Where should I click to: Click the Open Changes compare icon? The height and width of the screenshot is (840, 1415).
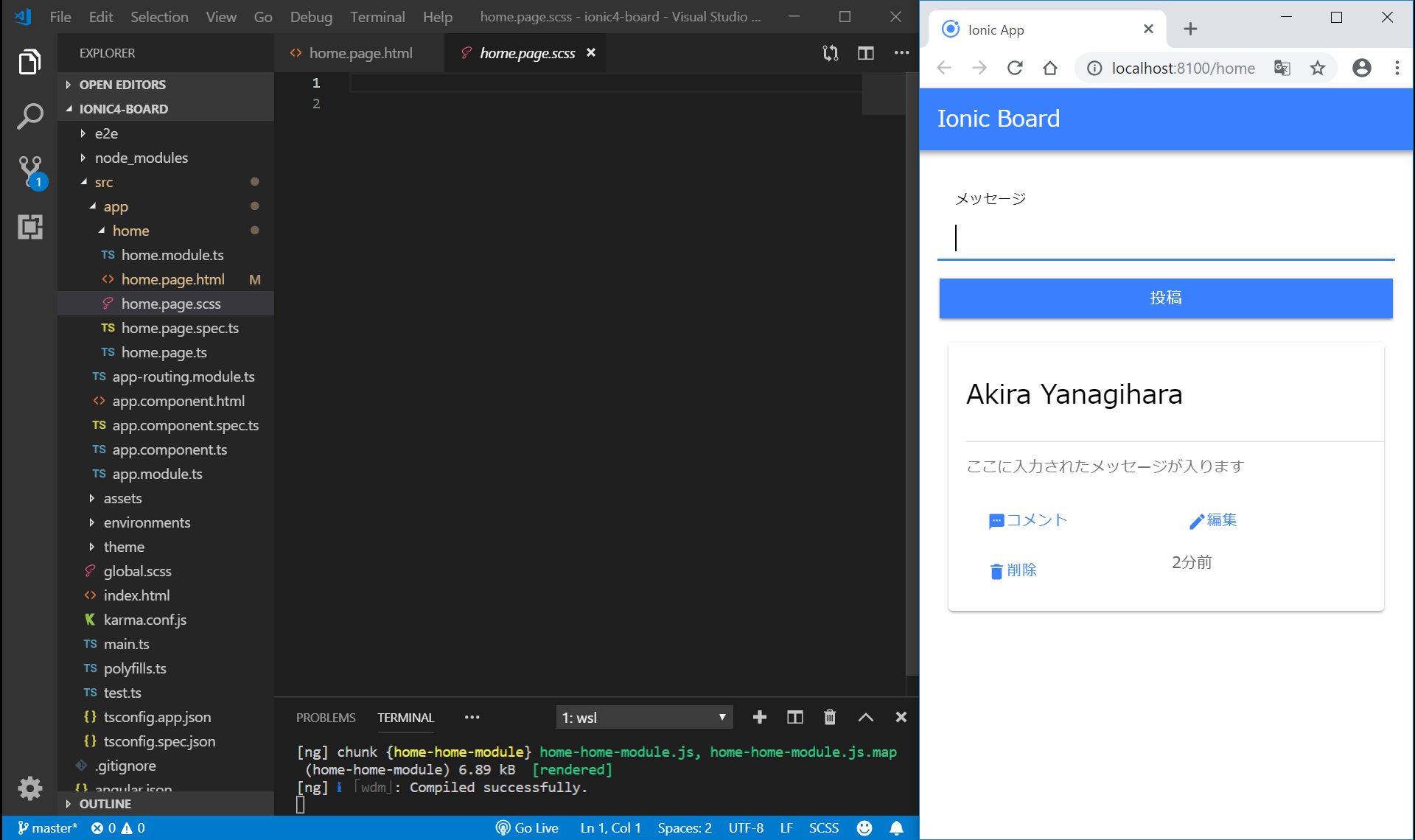click(x=830, y=53)
